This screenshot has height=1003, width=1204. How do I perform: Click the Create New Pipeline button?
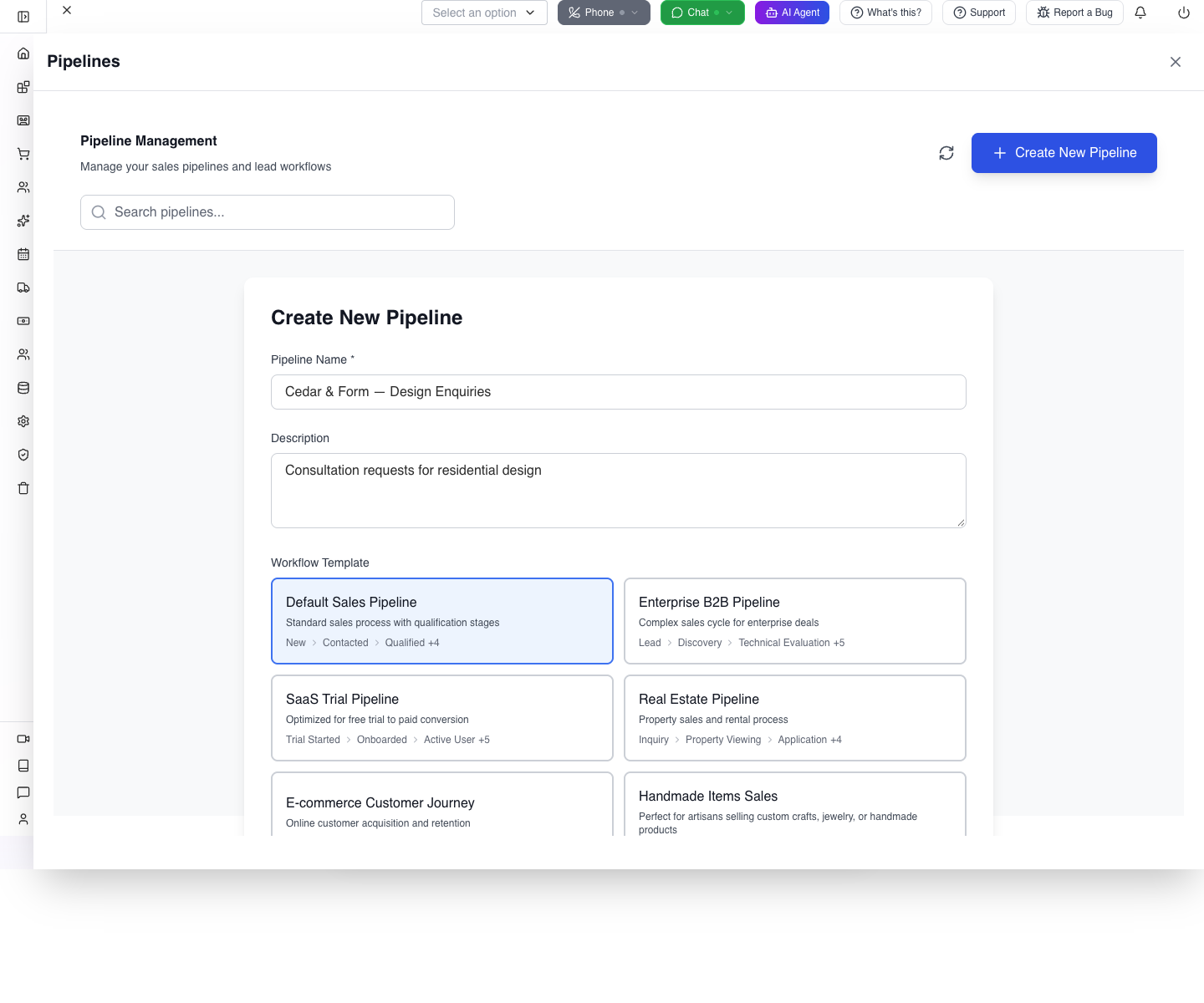coord(1064,153)
